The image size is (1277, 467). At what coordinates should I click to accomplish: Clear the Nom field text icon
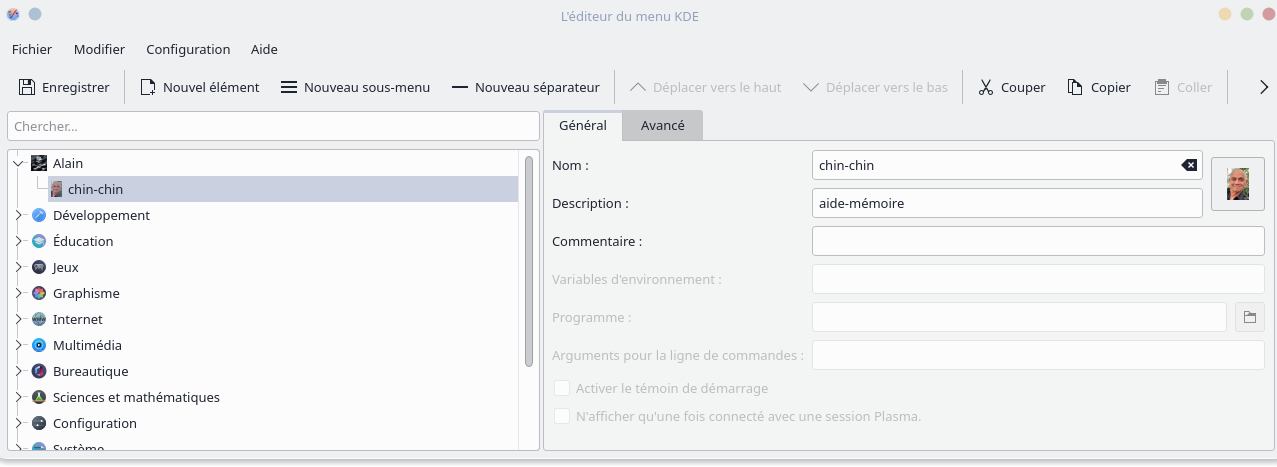[1189, 165]
